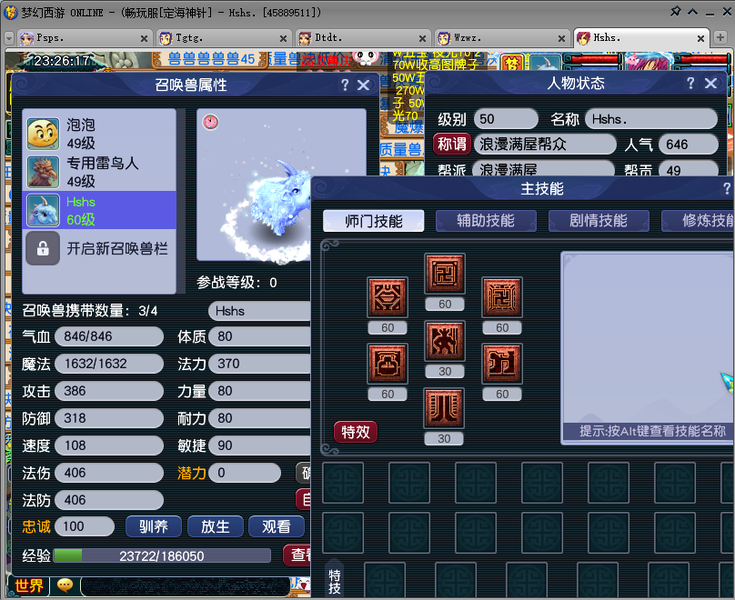The width and height of the screenshot is (735, 600).
Task: Open the 修炼技能 tab
Action: coord(698,221)
